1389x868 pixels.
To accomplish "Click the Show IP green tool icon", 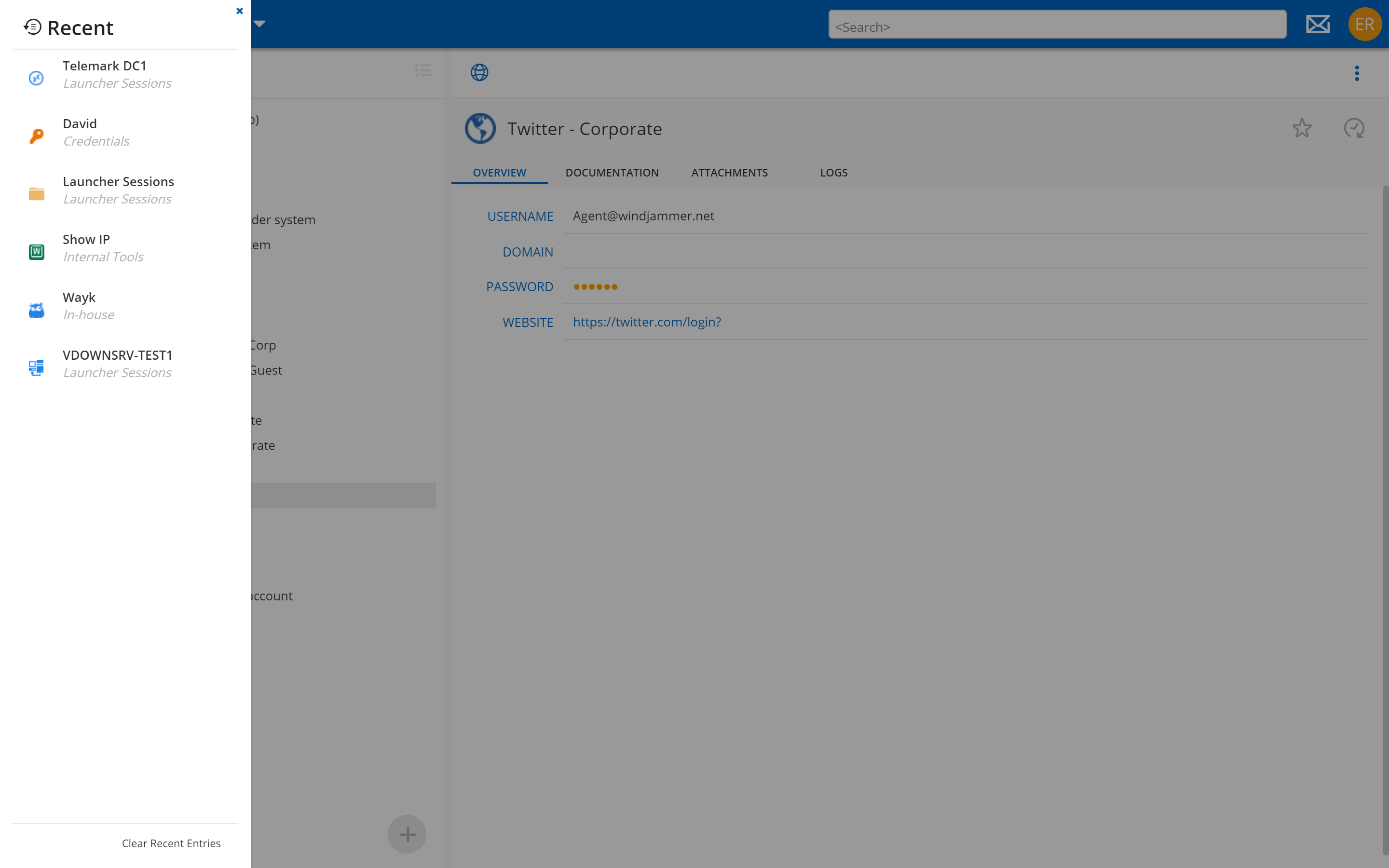I will coord(36,251).
